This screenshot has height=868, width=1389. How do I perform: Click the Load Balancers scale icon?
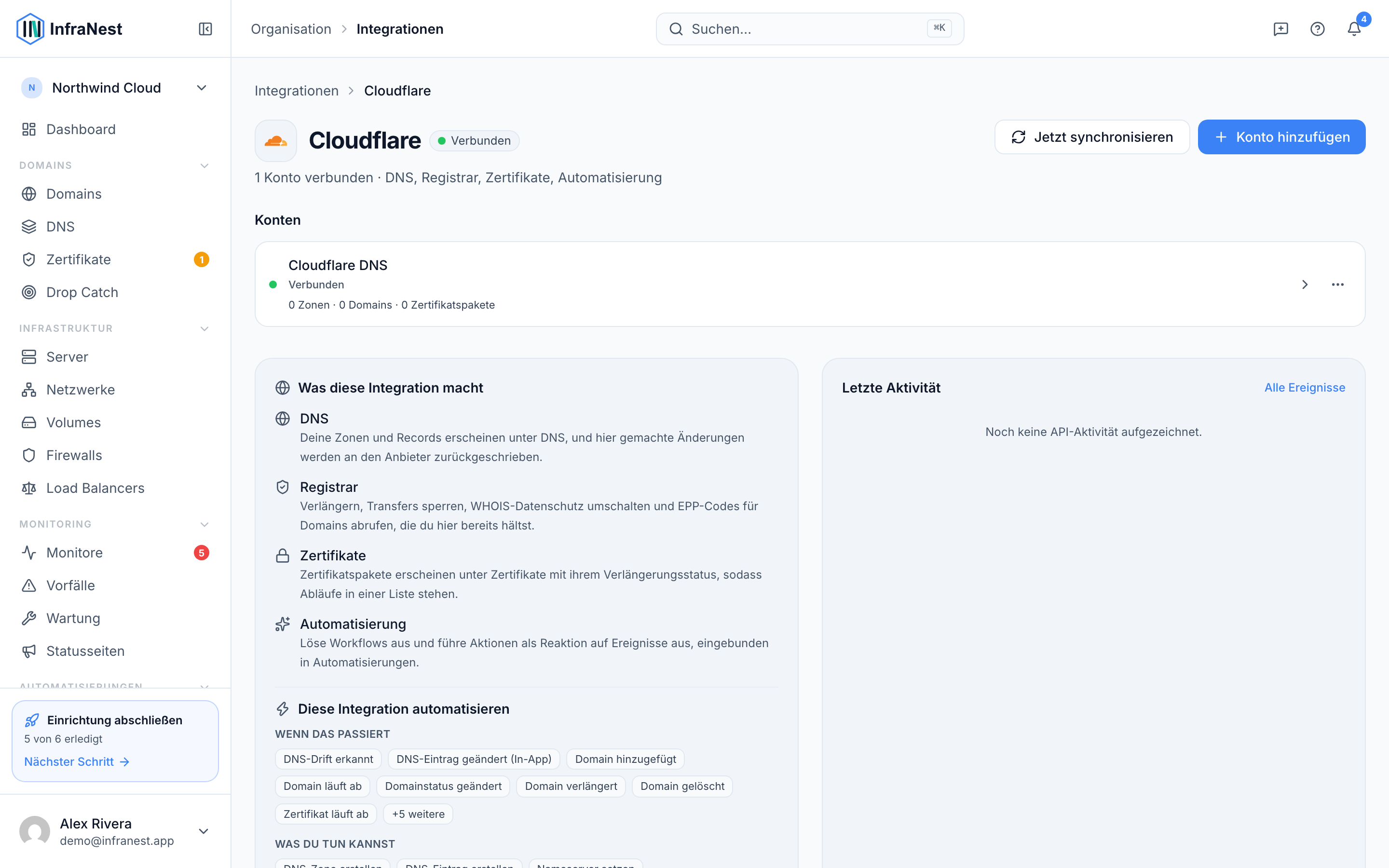[29, 488]
